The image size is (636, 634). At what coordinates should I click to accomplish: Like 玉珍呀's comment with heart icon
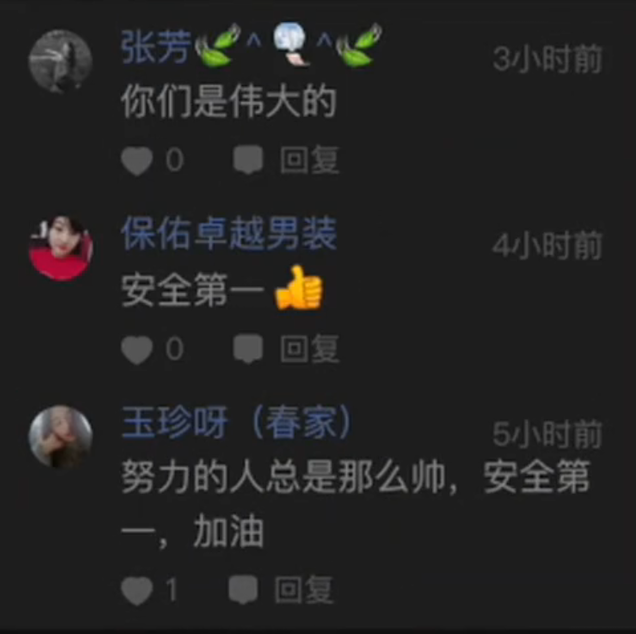point(137,591)
